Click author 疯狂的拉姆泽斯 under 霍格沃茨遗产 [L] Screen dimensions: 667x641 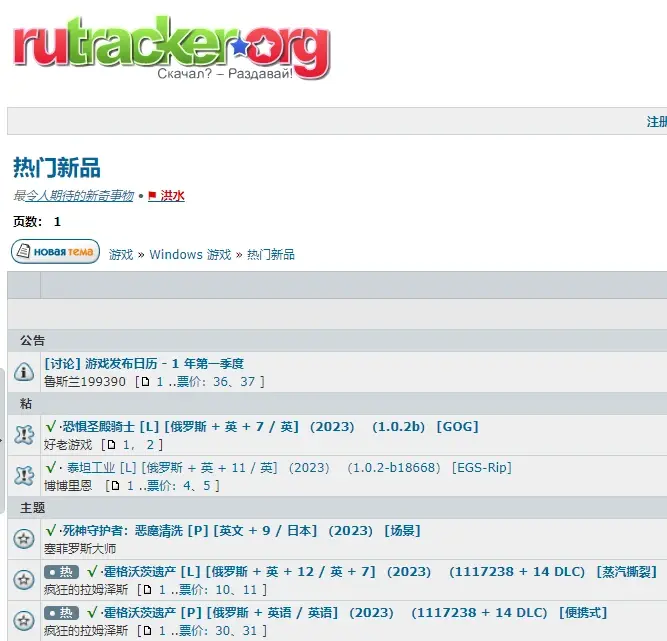[x=86, y=590]
